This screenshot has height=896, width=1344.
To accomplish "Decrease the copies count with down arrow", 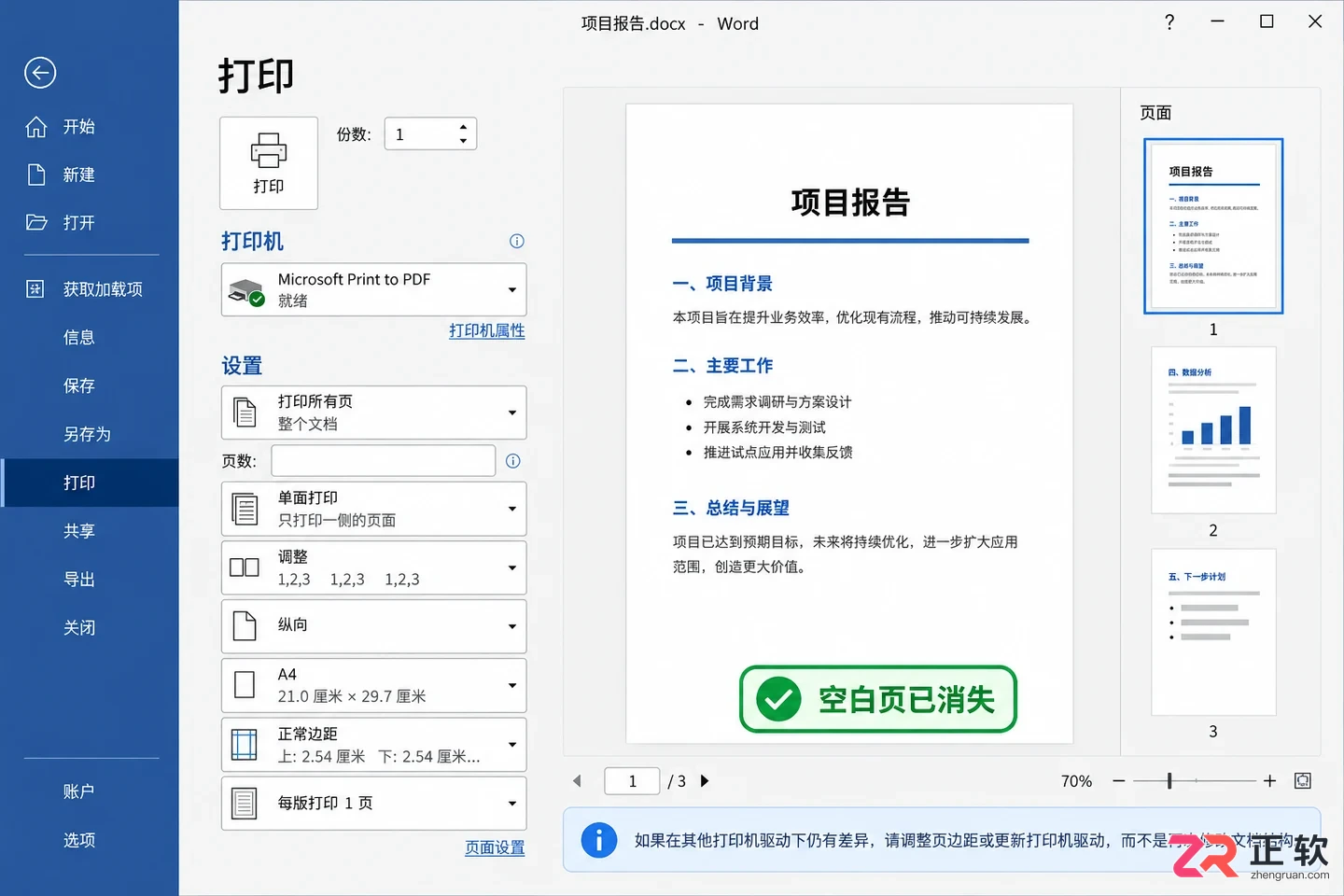I will click(463, 141).
